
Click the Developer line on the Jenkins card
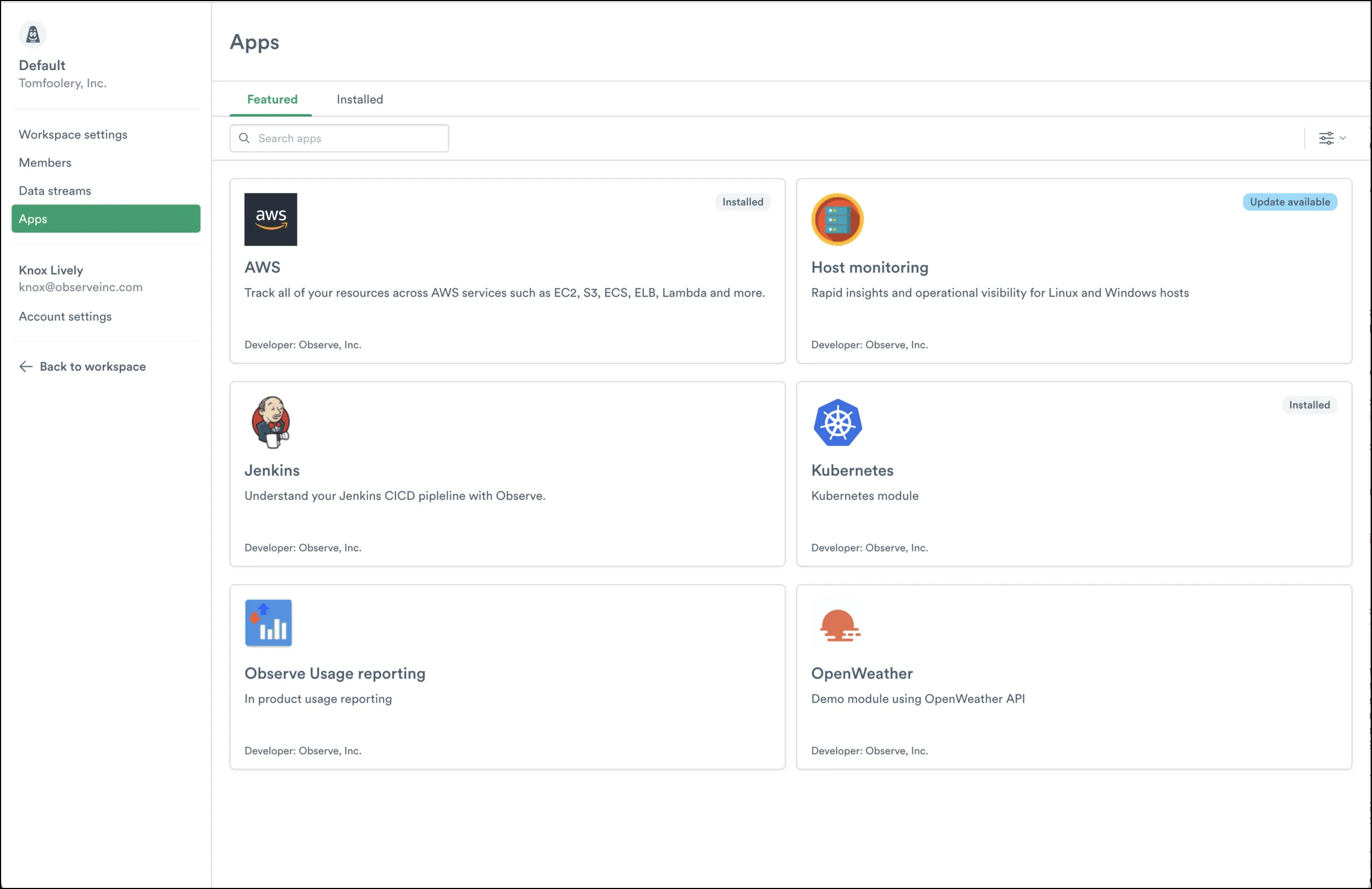click(x=302, y=548)
